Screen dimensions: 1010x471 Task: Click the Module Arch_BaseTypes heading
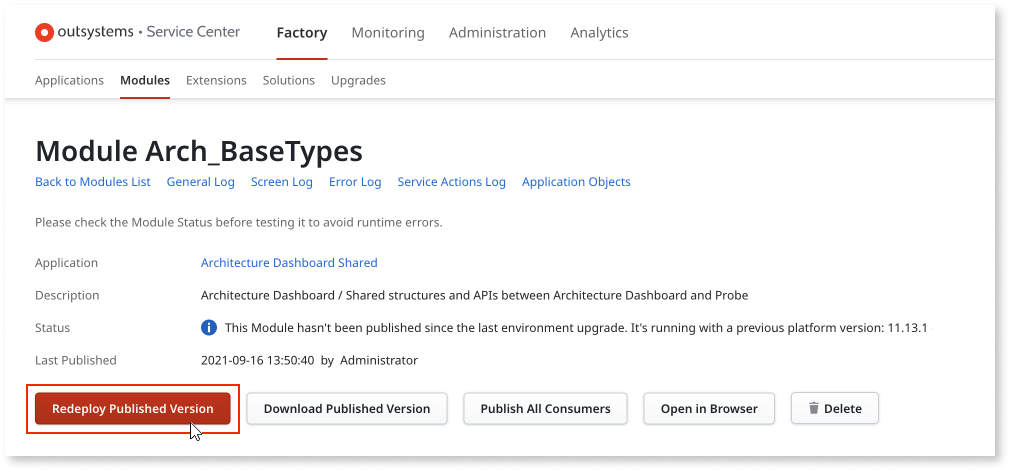[x=199, y=151]
